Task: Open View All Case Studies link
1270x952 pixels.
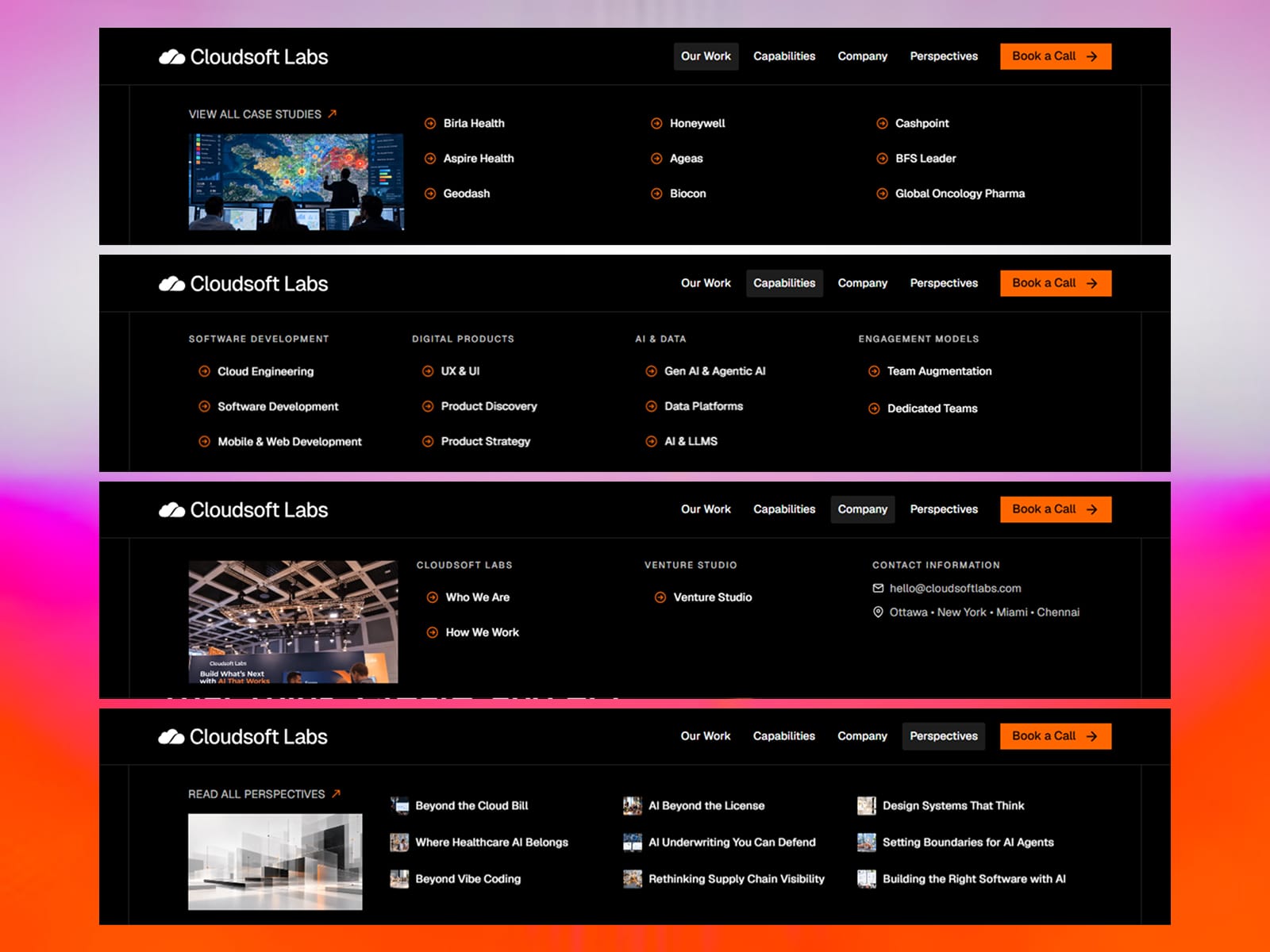Action: tap(263, 114)
